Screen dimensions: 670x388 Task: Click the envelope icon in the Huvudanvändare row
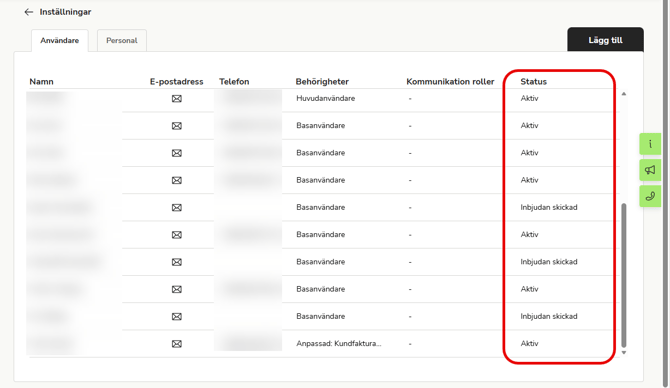tap(176, 99)
